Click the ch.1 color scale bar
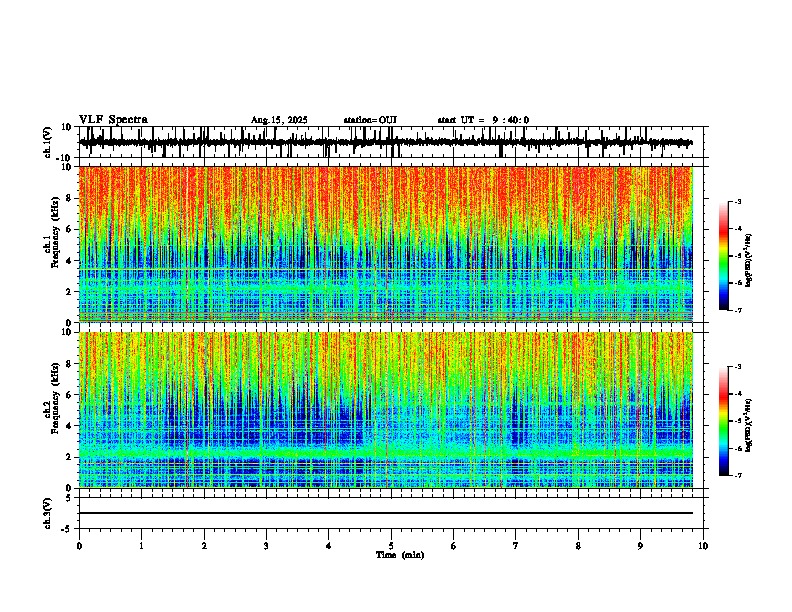Viewport: 792px width, 612px height. point(724,256)
